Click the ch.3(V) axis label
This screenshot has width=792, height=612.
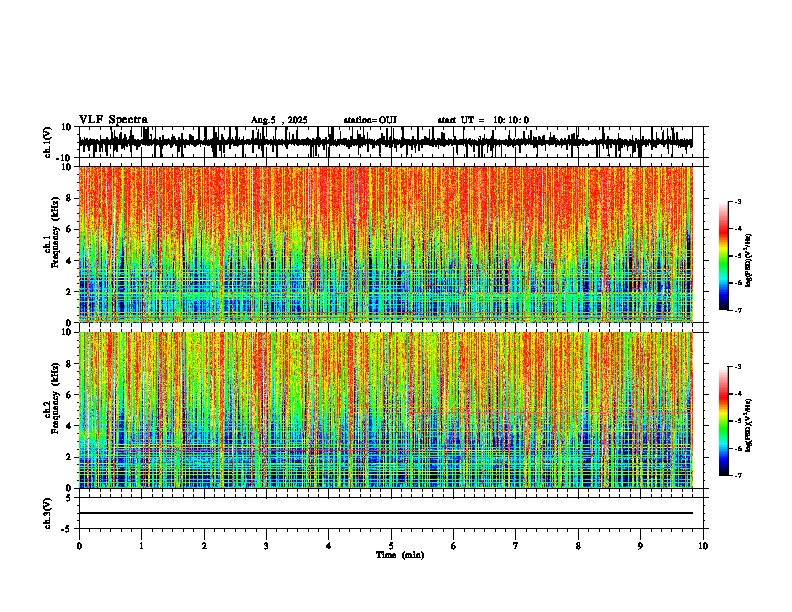(x=48, y=513)
